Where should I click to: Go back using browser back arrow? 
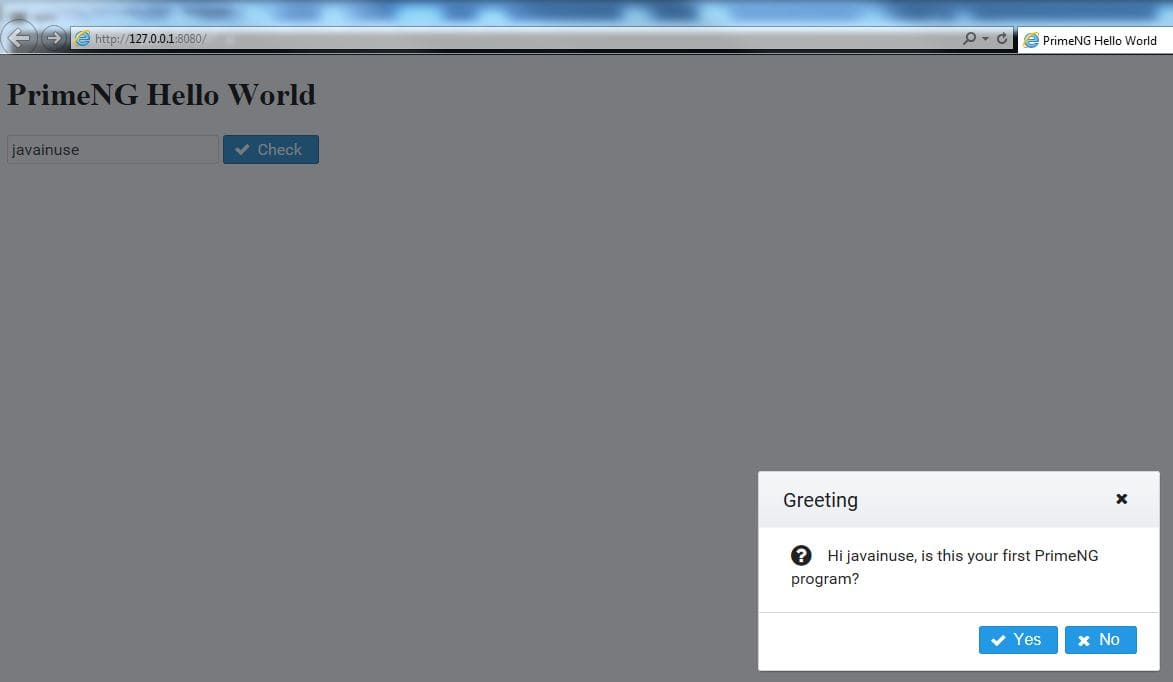tap(19, 37)
